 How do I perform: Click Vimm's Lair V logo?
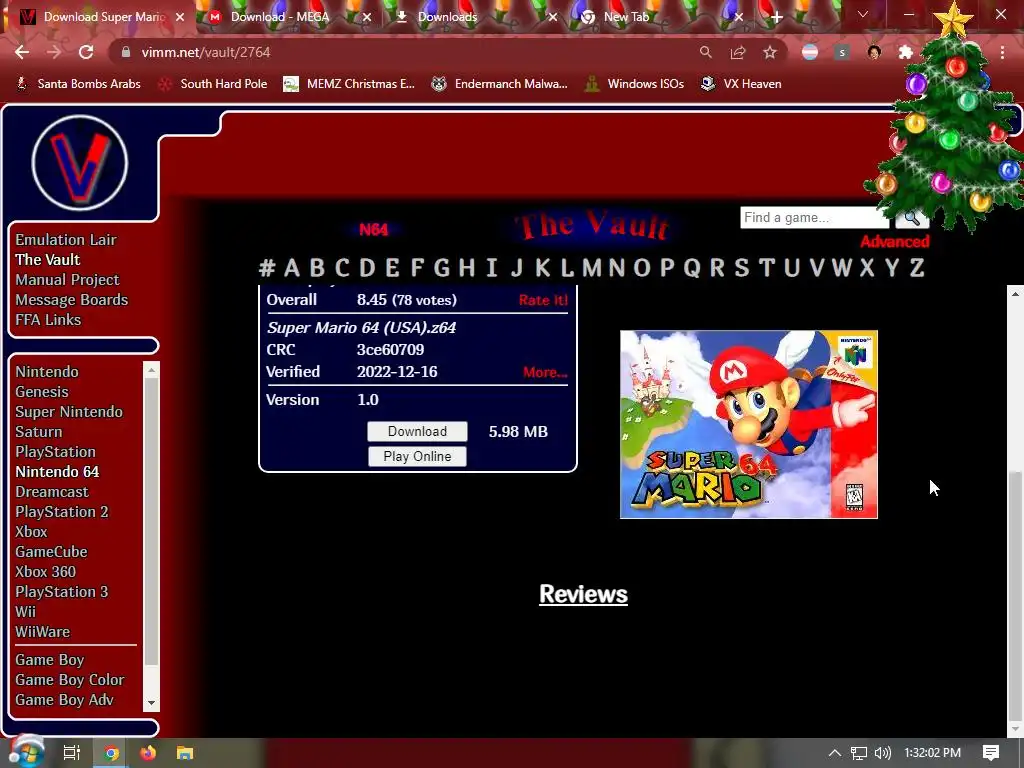coord(80,163)
